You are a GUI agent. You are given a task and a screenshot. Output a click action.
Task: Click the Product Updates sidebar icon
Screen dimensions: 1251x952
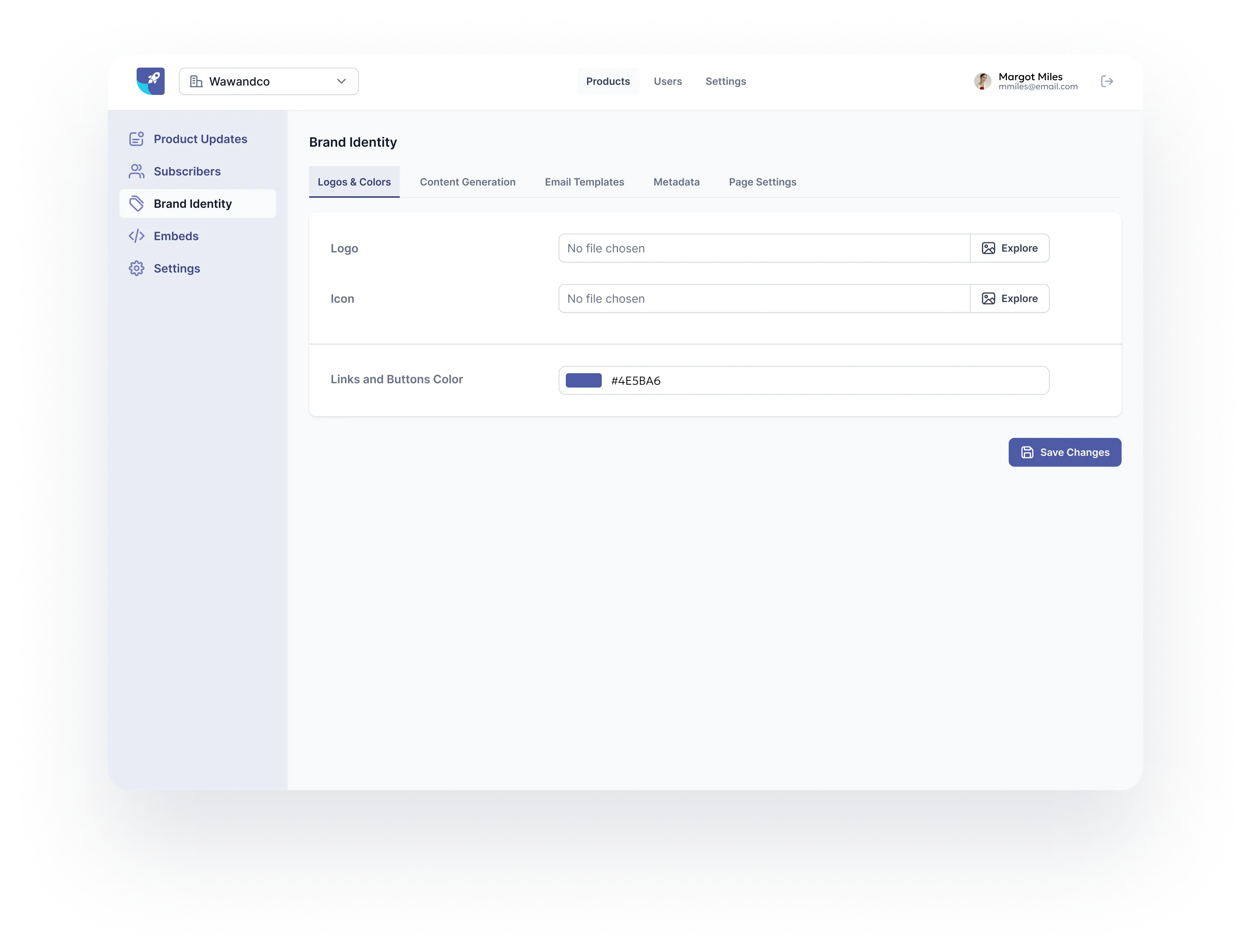[135, 138]
